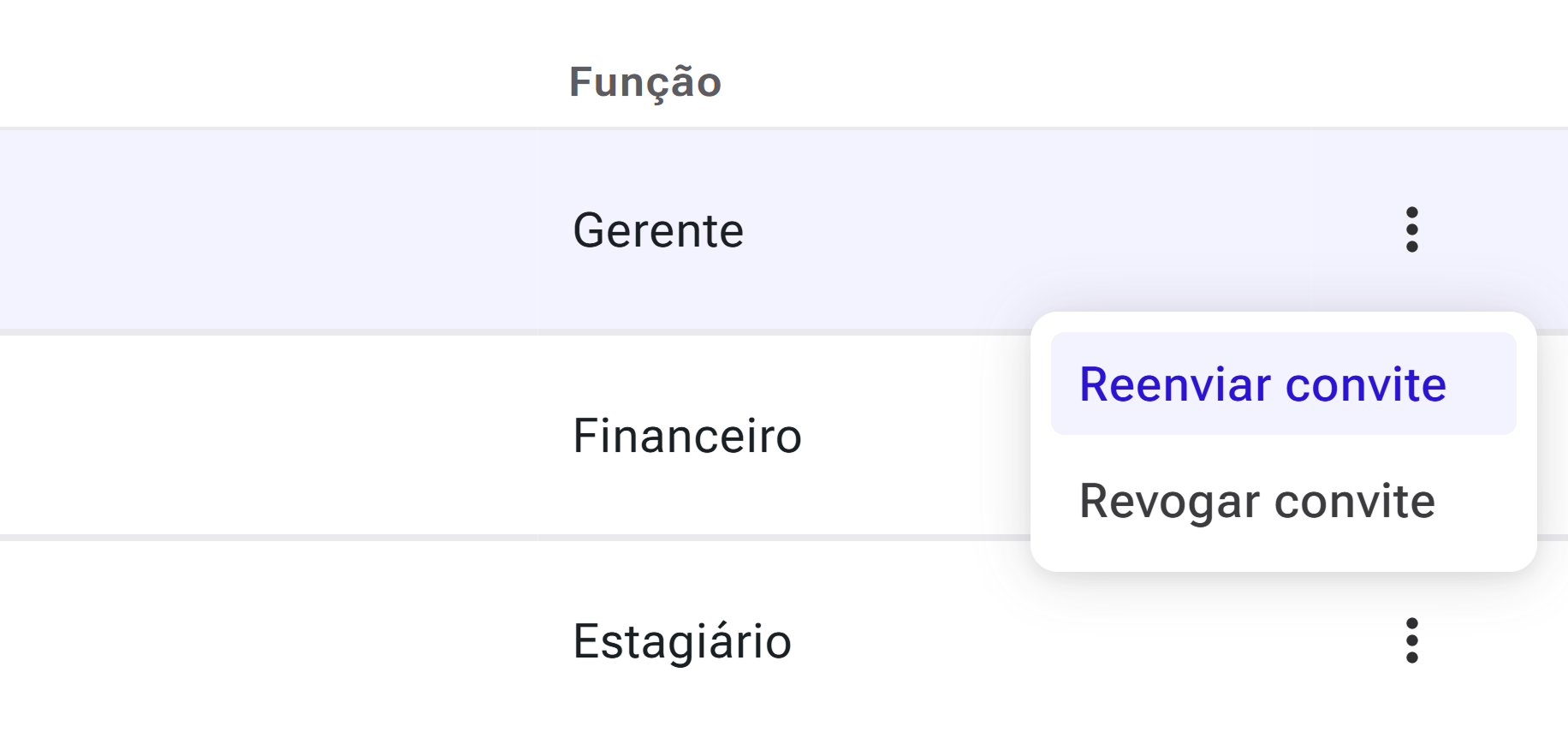Image resolution: width=1568 pixels, height=732 pixels.
Task: Select the Financeiro role cell
Action: tap(687, 436)
